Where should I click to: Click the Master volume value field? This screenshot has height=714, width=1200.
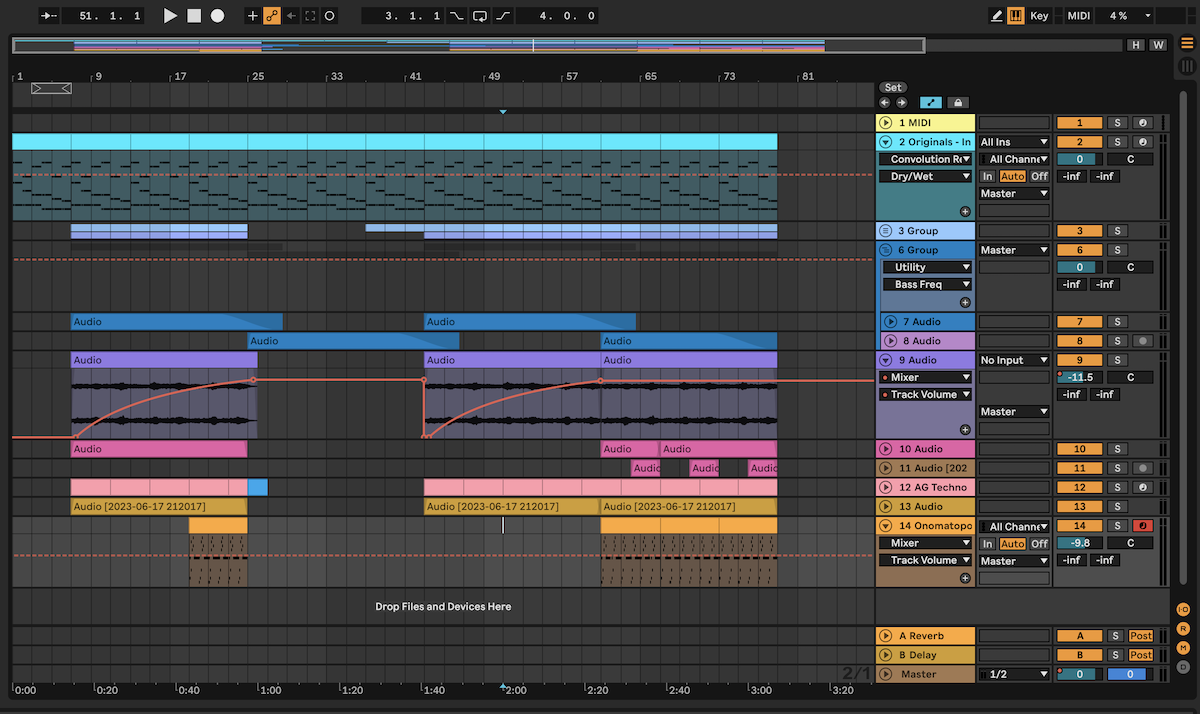[x=1079, y=674]
